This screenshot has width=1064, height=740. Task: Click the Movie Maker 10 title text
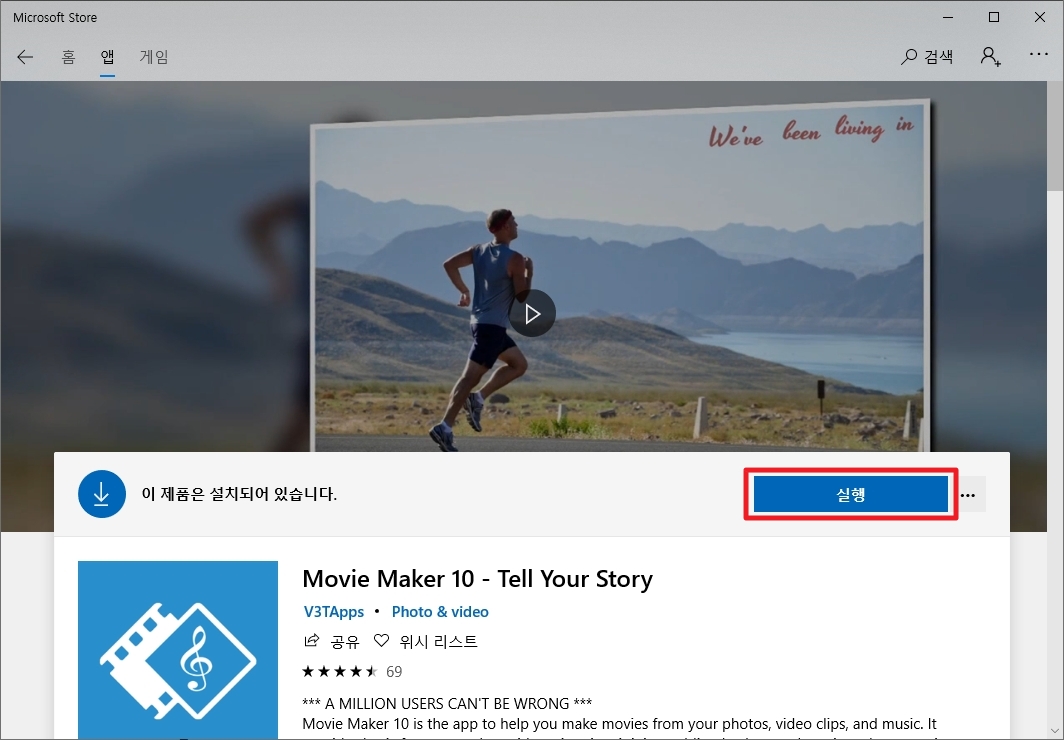477,579
